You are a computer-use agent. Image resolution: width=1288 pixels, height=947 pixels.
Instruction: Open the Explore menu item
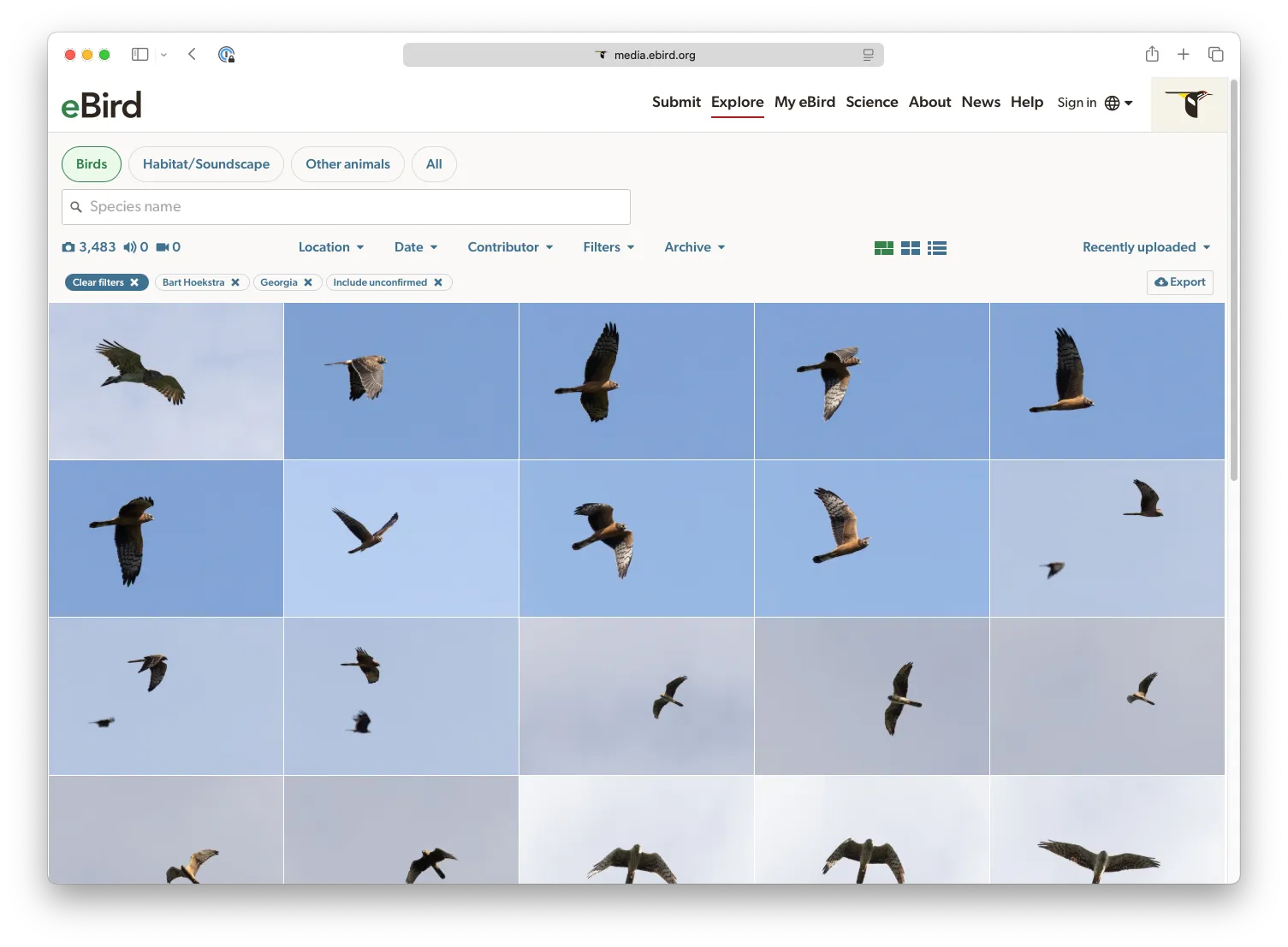tap(737, 102)
